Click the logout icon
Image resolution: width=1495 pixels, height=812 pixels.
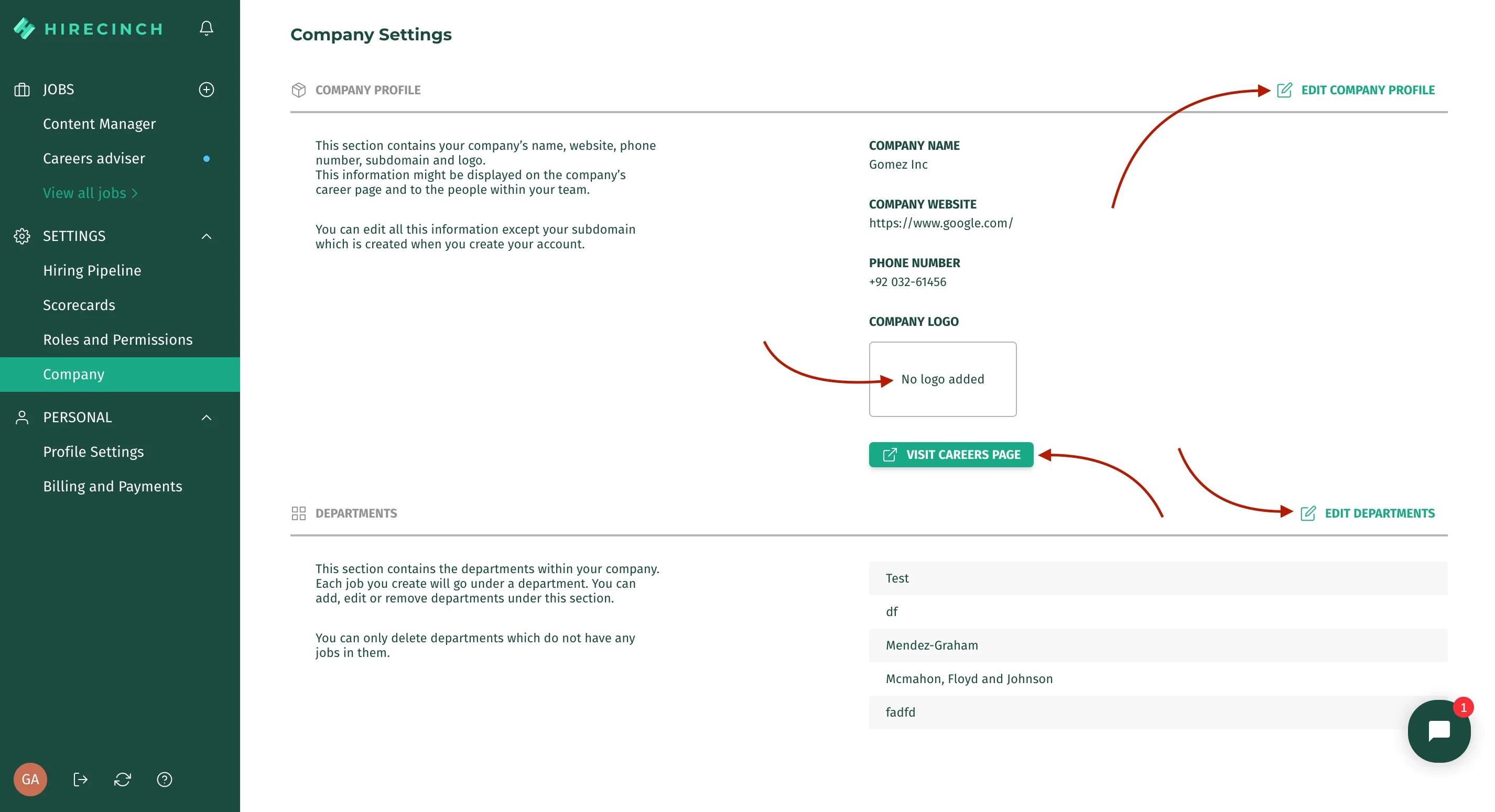click(80, 779)
